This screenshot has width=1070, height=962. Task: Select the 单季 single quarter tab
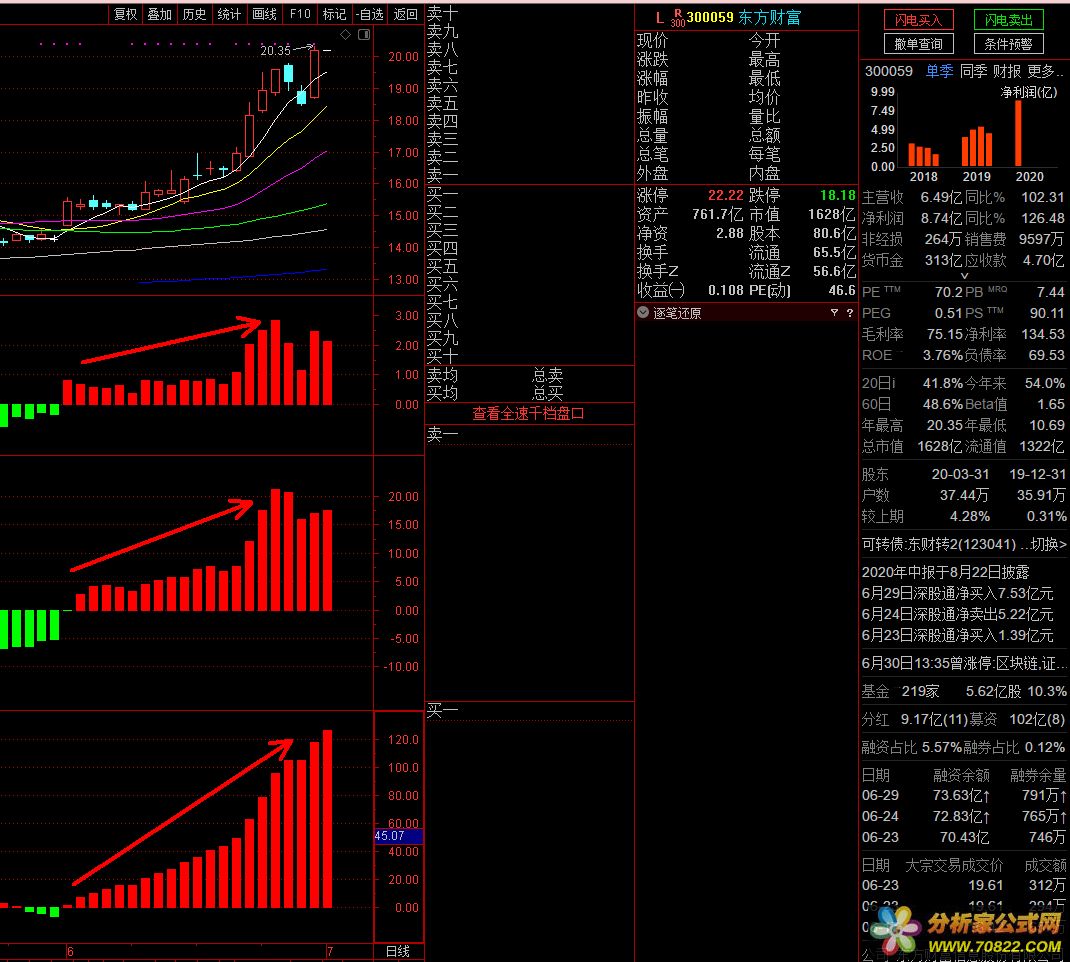tap(939, 71)
